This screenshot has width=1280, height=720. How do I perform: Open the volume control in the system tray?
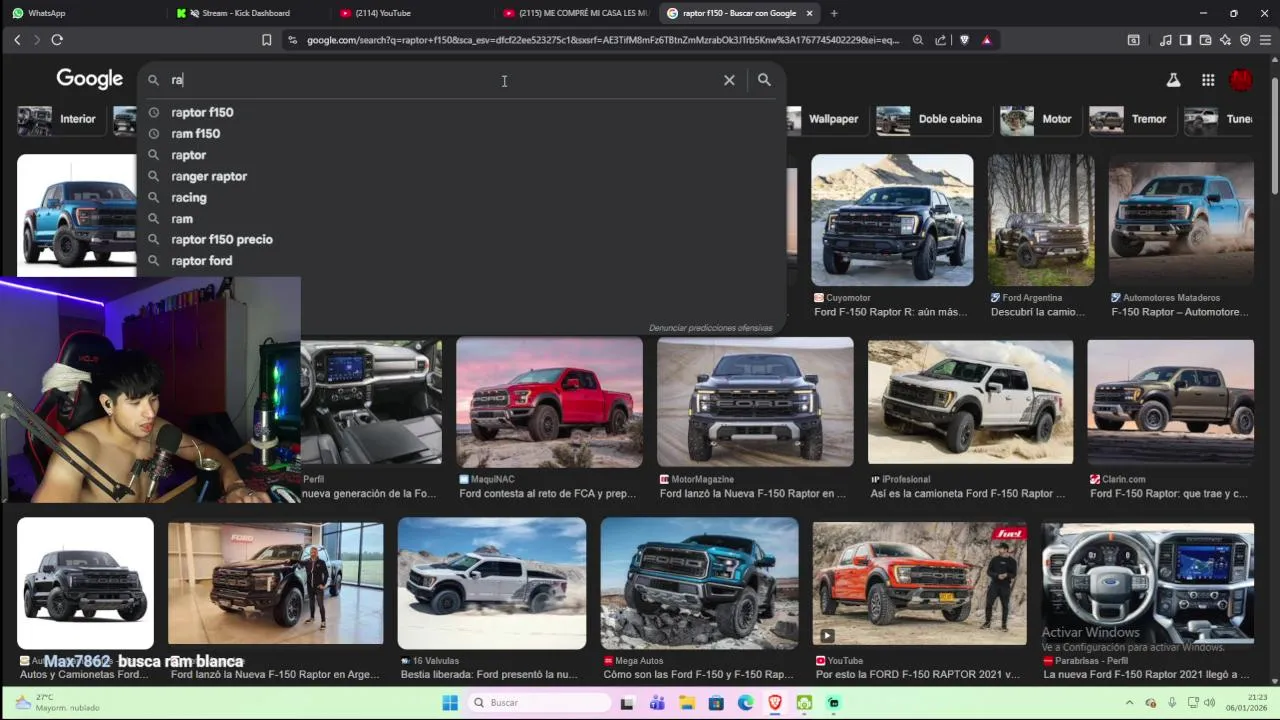(1208, 703)
